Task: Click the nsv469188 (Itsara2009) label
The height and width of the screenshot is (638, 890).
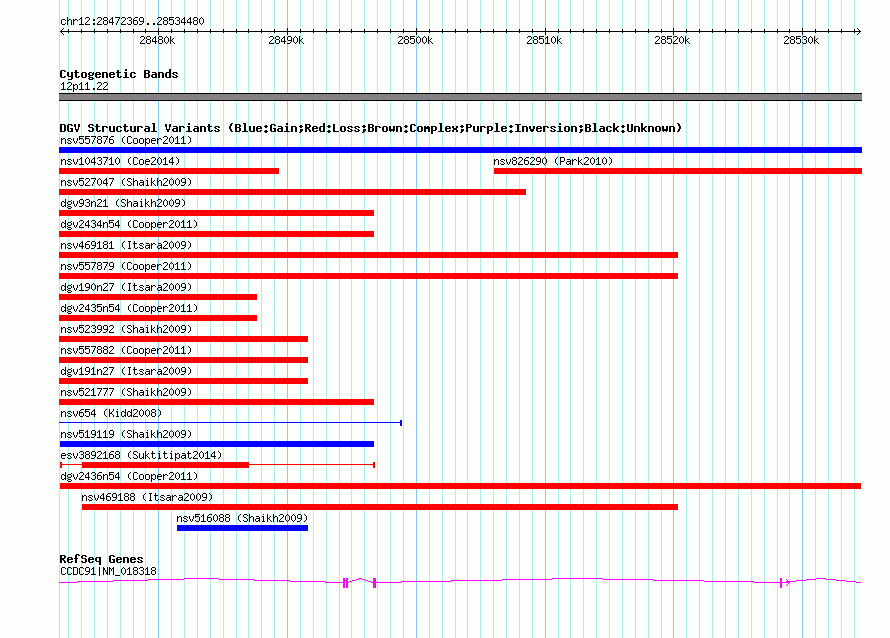Action: point(147,497)
